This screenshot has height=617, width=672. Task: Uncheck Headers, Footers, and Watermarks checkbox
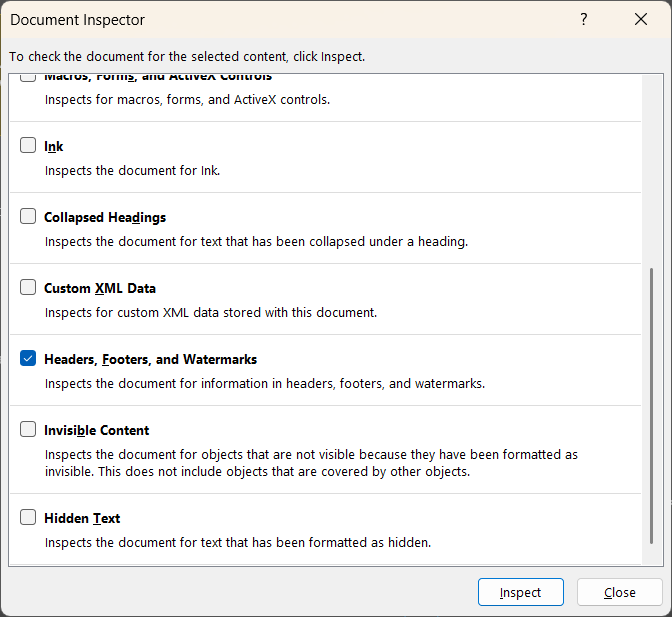click(x=28, y=359)
